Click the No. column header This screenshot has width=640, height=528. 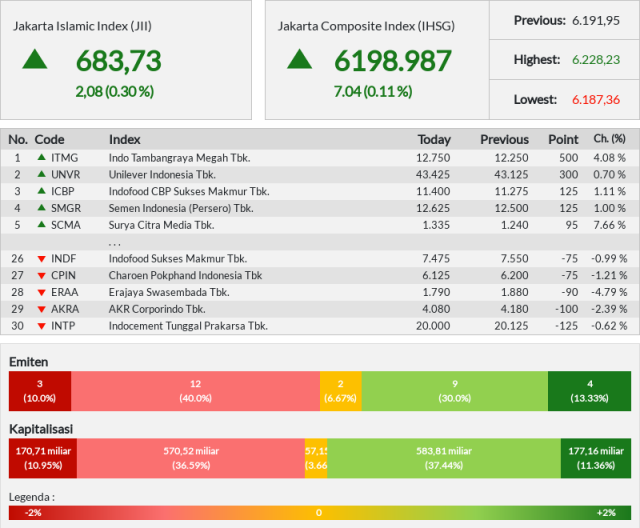[x=18, y=140]
